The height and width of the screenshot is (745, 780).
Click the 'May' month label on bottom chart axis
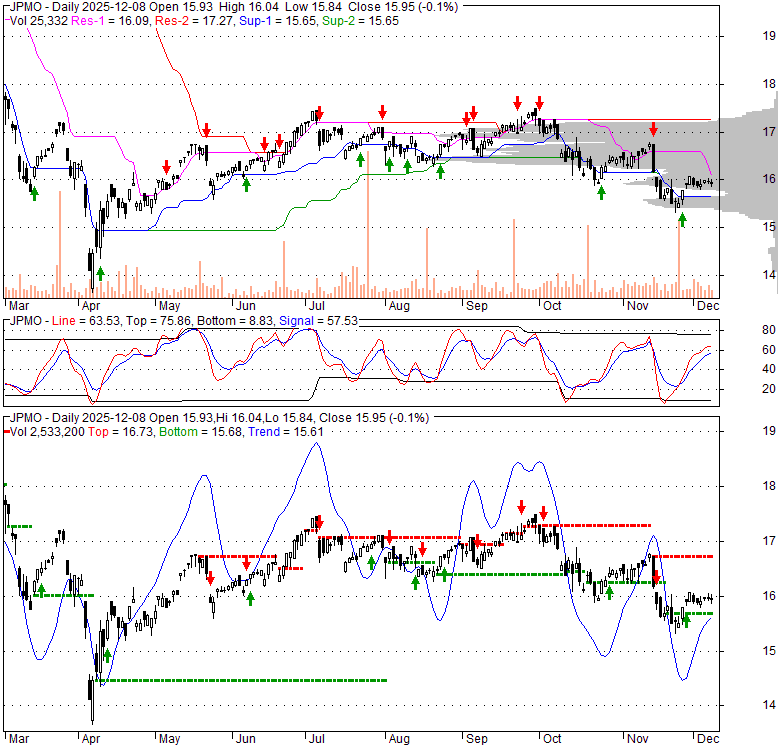[169, 739]
